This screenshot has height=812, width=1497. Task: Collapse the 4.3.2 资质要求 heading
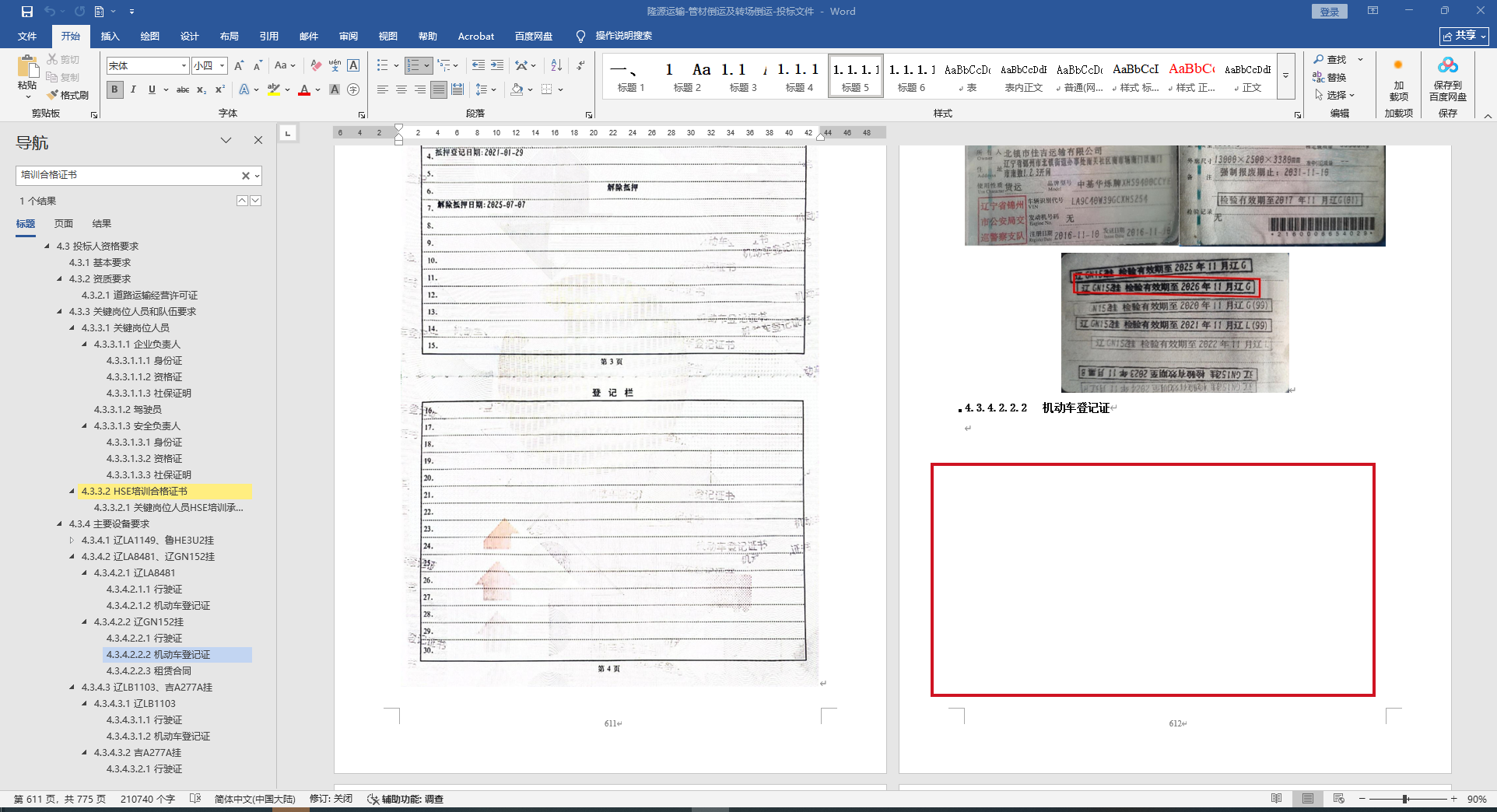click(59, 279)
